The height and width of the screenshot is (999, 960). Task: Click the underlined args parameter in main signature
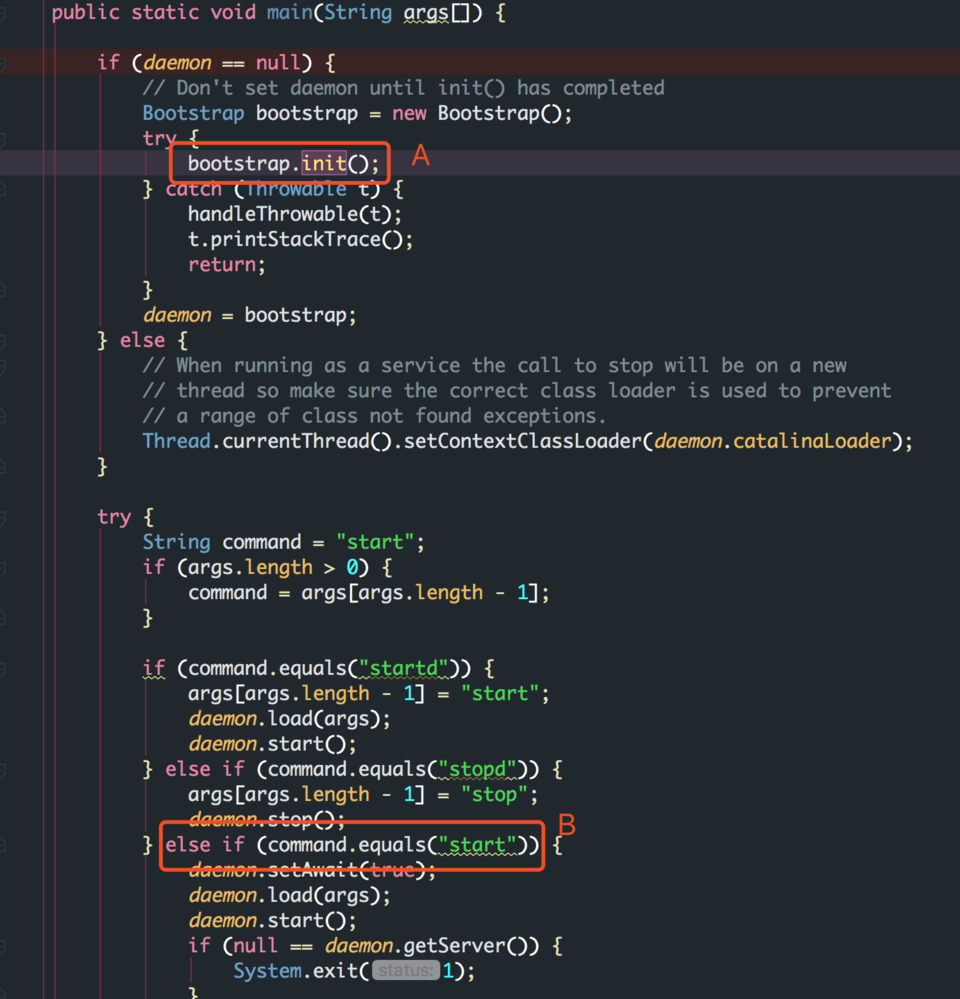[x=426, y=12]
